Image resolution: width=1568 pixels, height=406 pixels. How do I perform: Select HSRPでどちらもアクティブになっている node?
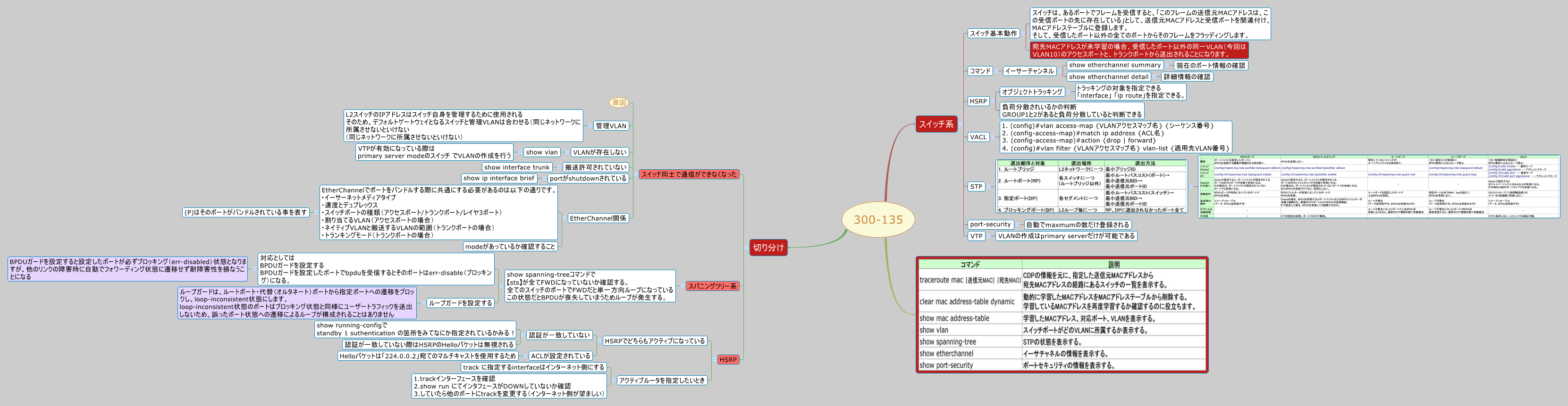[654, 341]
